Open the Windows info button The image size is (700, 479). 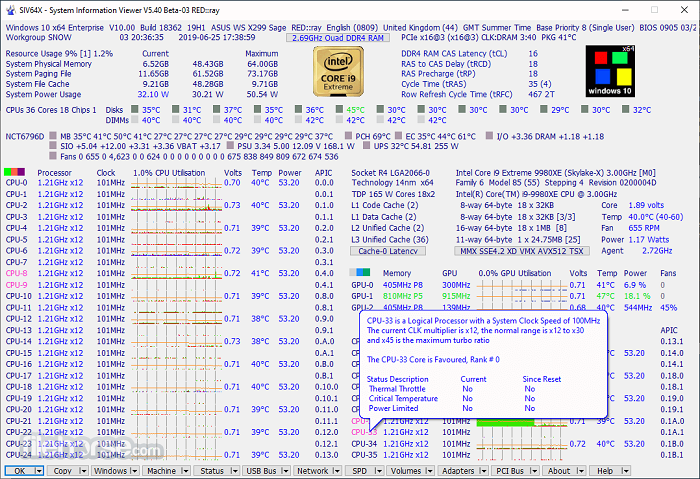(110, 471)
